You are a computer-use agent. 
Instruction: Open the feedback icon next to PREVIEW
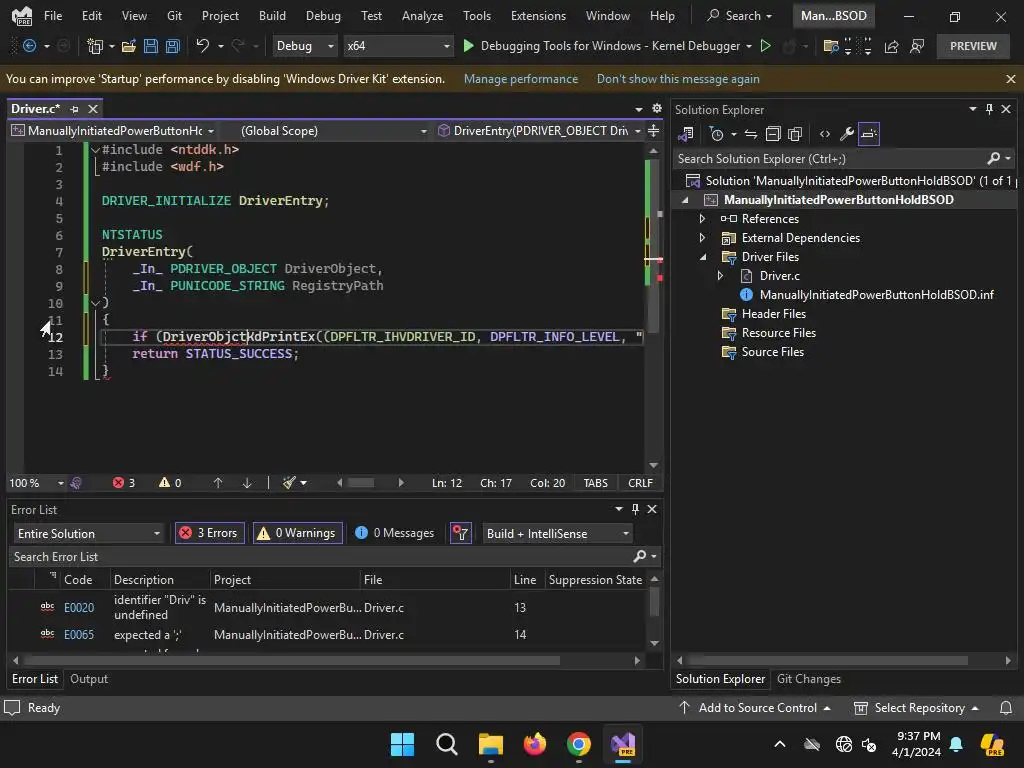pyautogui.click(x=917, y=46)
